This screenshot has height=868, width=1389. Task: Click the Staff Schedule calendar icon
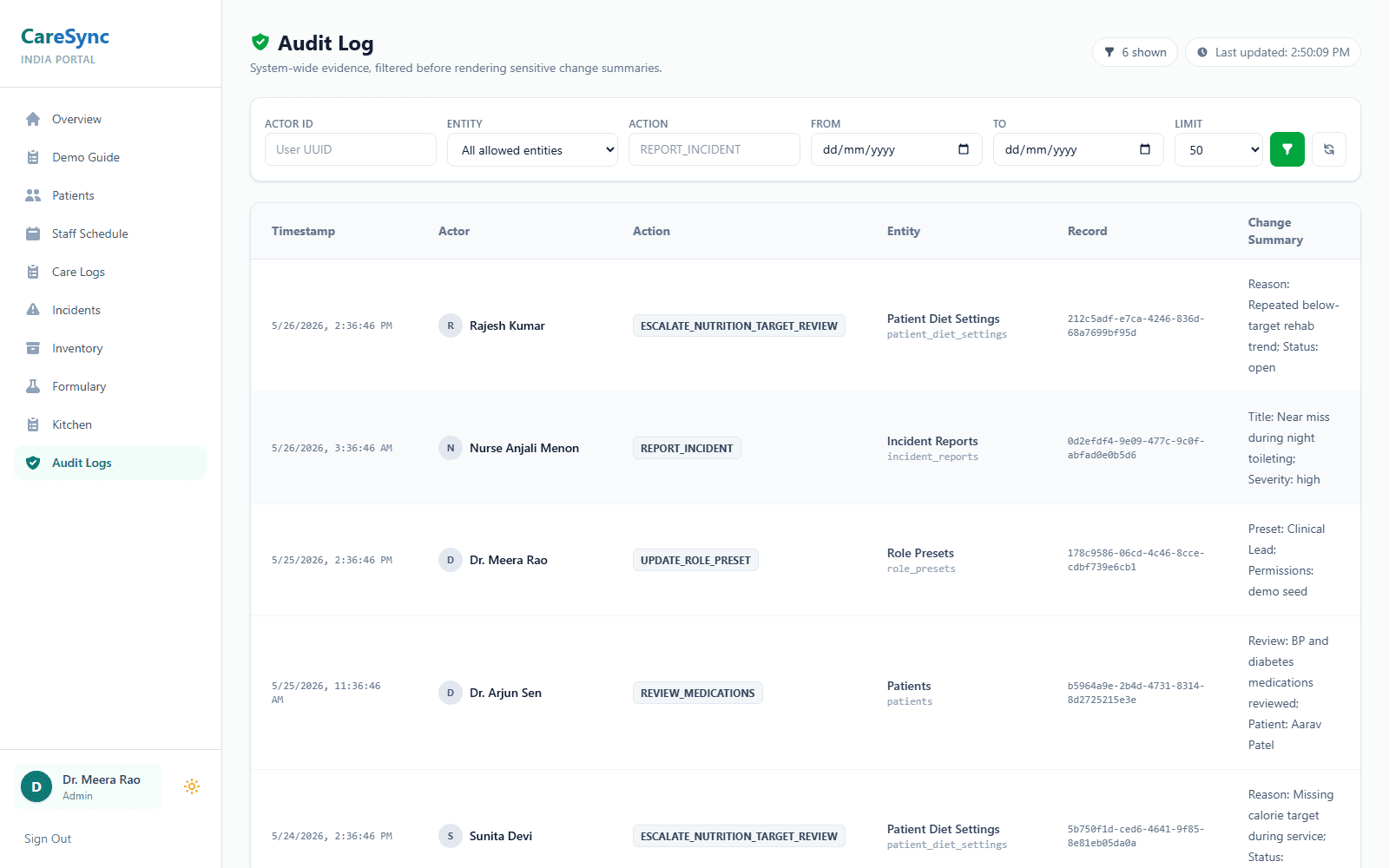[33, 233]
